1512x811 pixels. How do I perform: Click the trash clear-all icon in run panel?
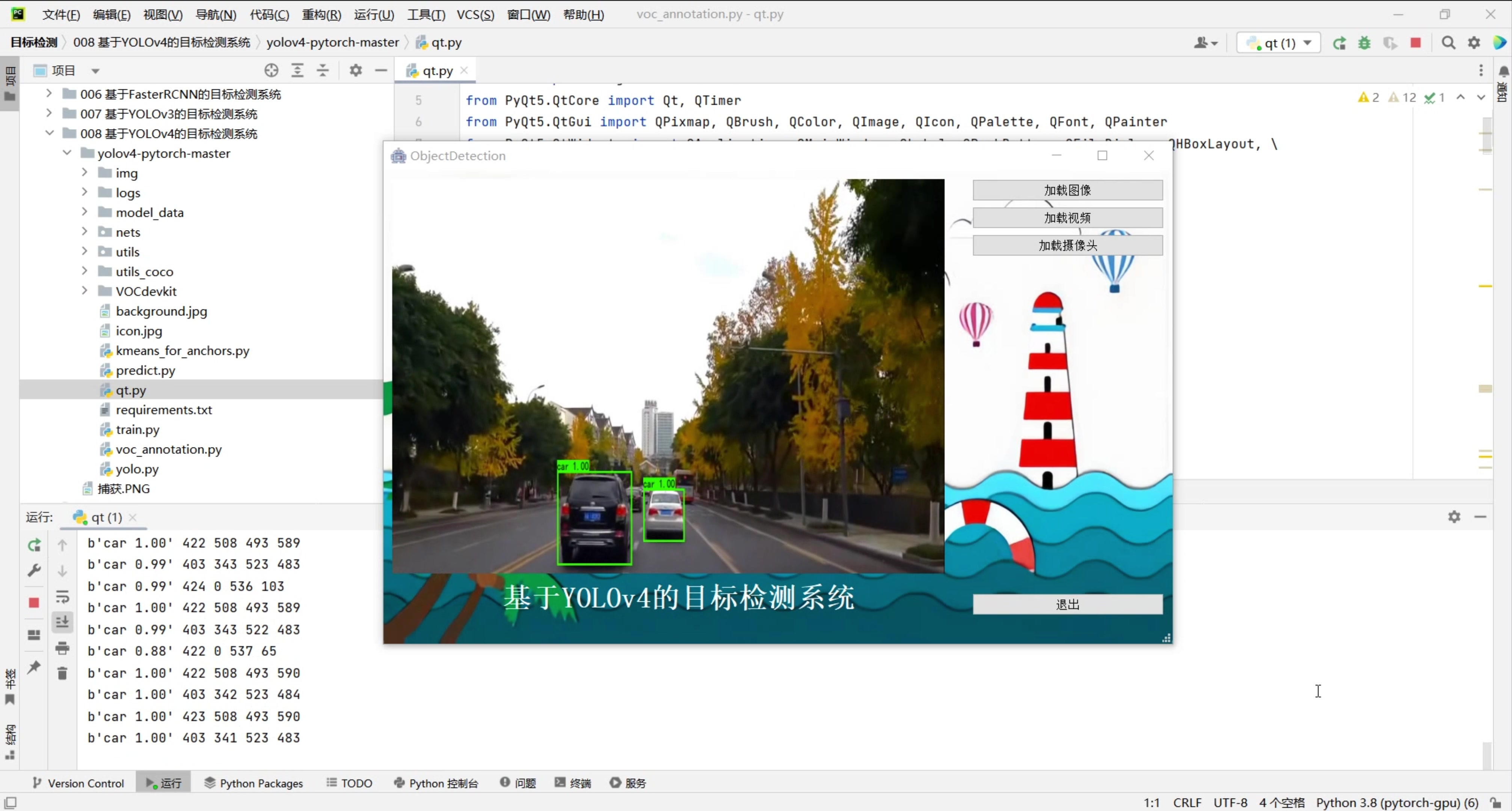click(x=62, y=673)
